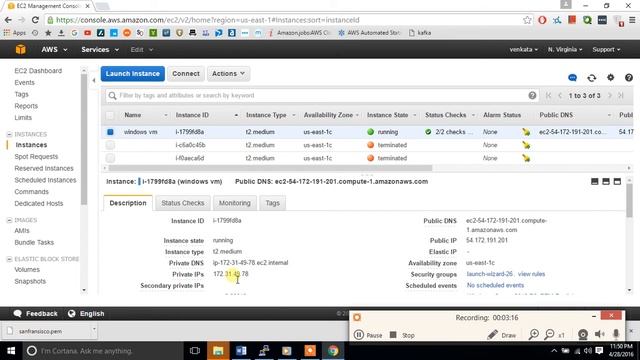The height and width of the screenshot is (360, 640).
Task: Toggle recorder microphone icon
Action: pos(616,335)
